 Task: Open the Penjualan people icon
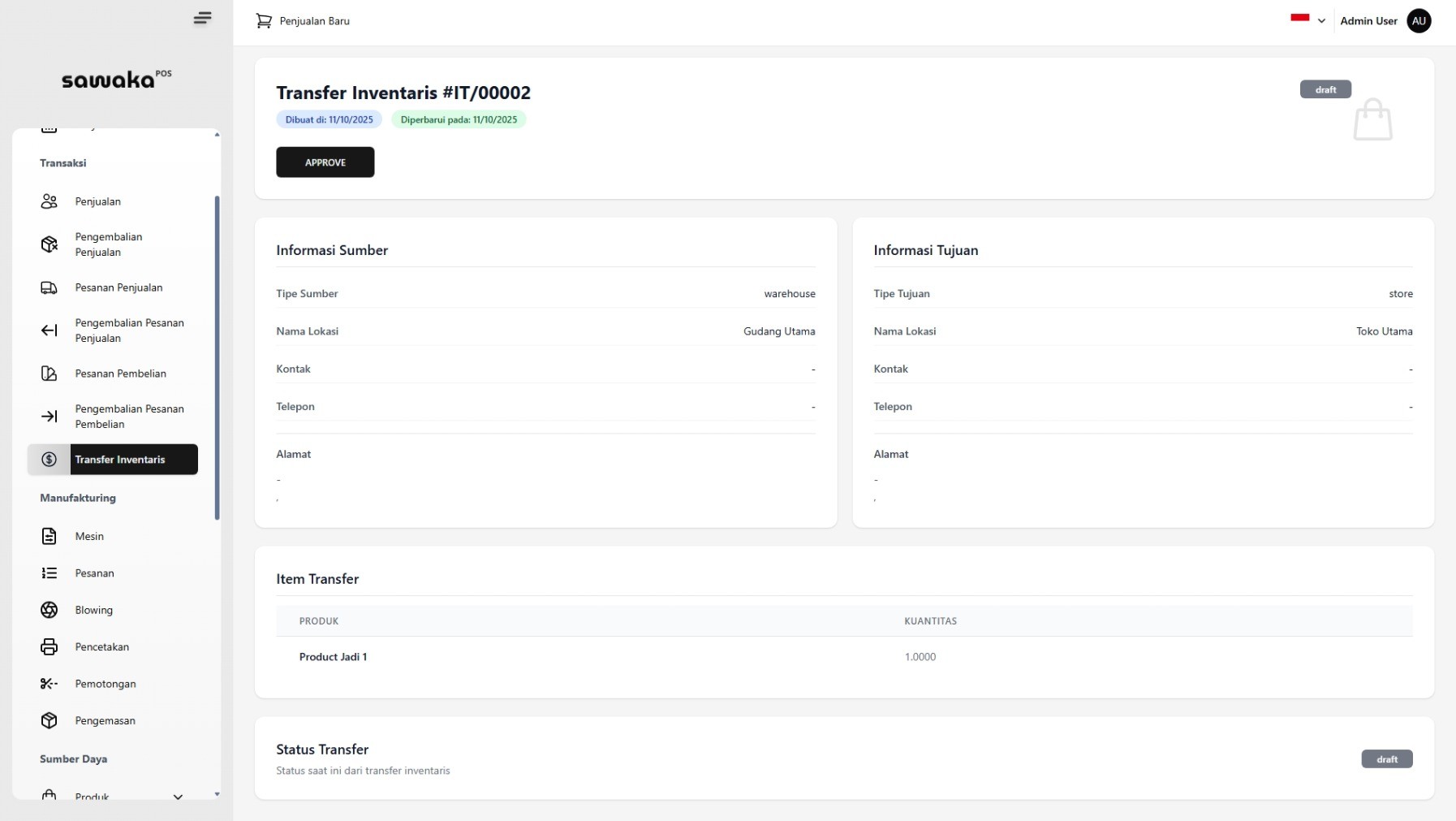pyautogui.click(x=49, y=201)
